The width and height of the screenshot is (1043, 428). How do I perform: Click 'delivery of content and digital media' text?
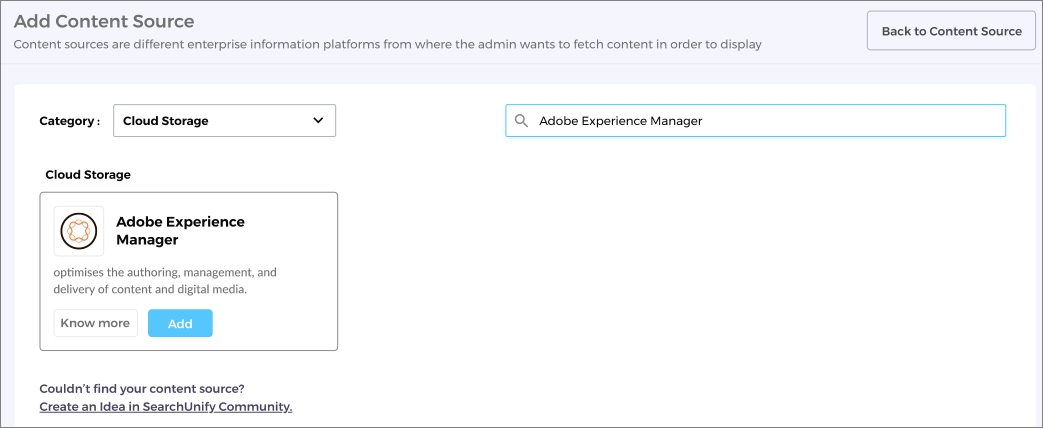pyautogui.click(x=150, y=290)
